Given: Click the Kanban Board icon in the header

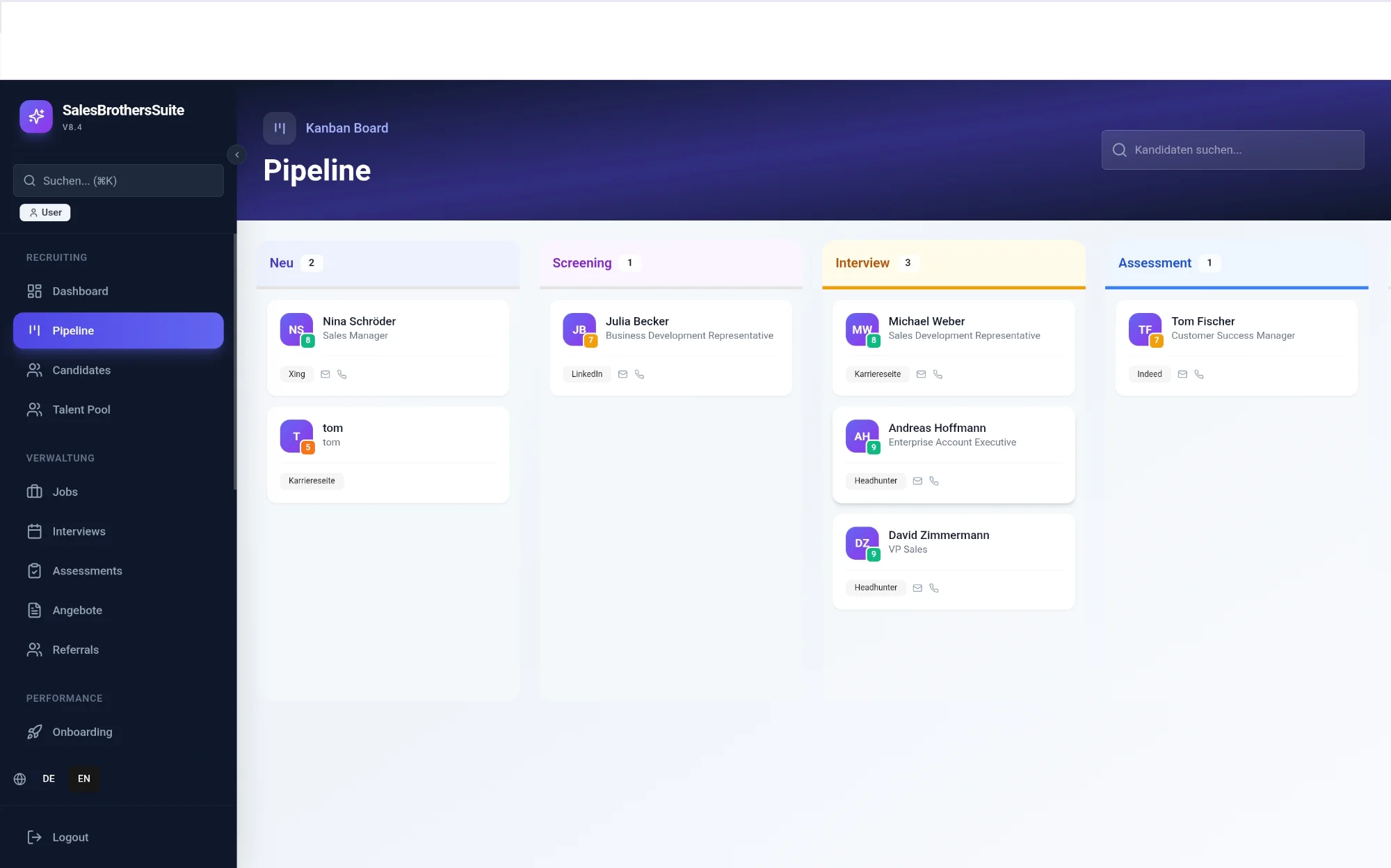Looking at the screenshot, I should click(280, 128).
